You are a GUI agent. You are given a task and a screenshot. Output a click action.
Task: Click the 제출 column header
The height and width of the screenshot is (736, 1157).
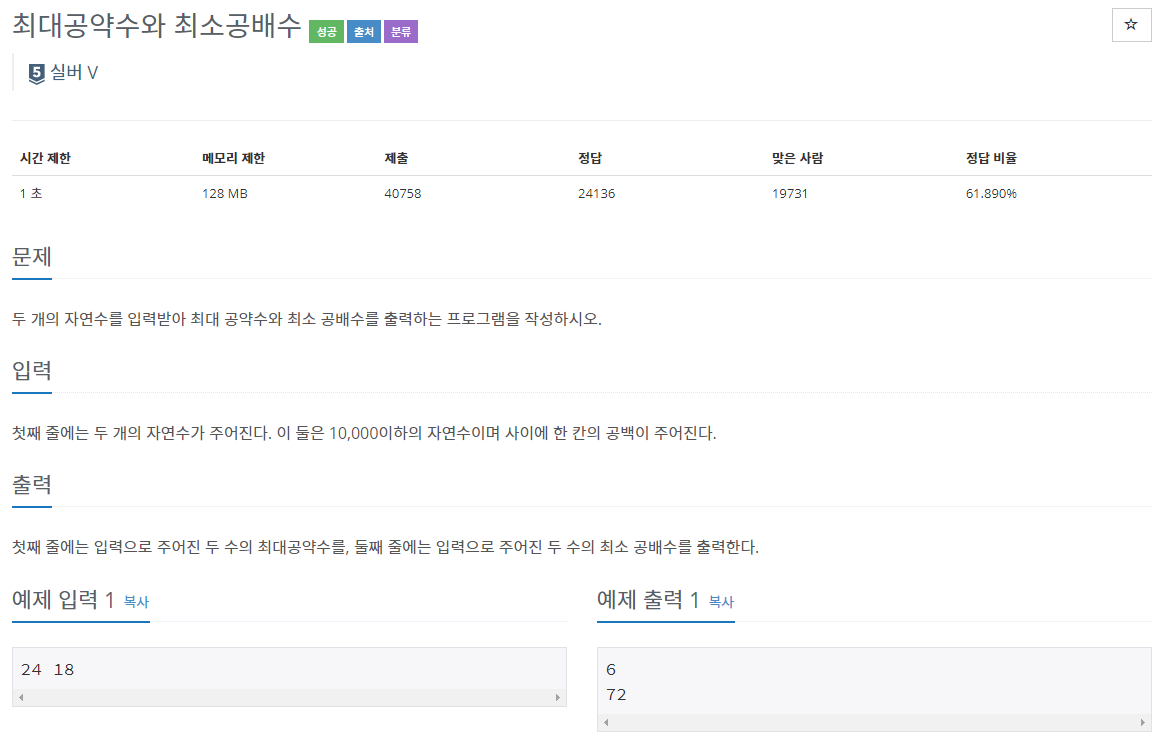pos(396,158)
